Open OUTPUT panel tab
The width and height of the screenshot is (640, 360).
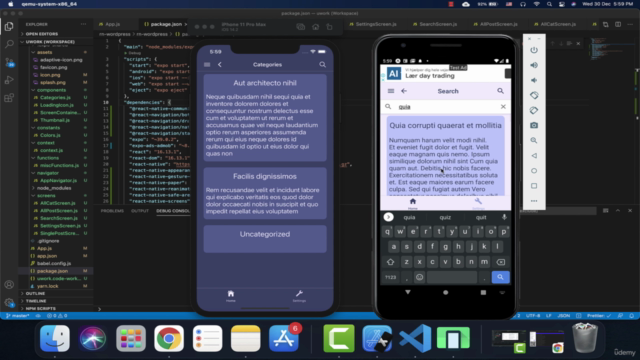140,211
